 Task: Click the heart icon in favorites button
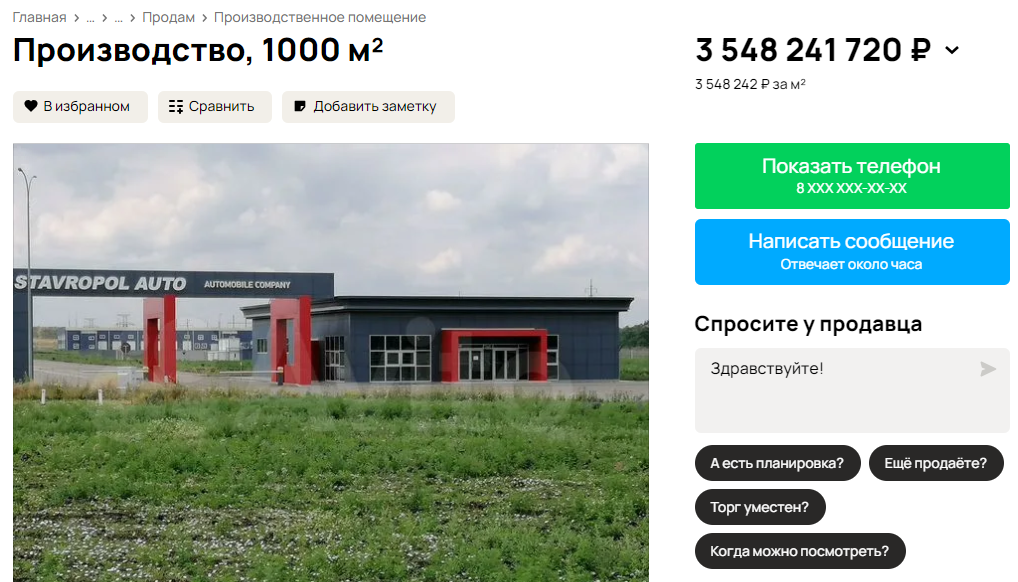point(31,106)
